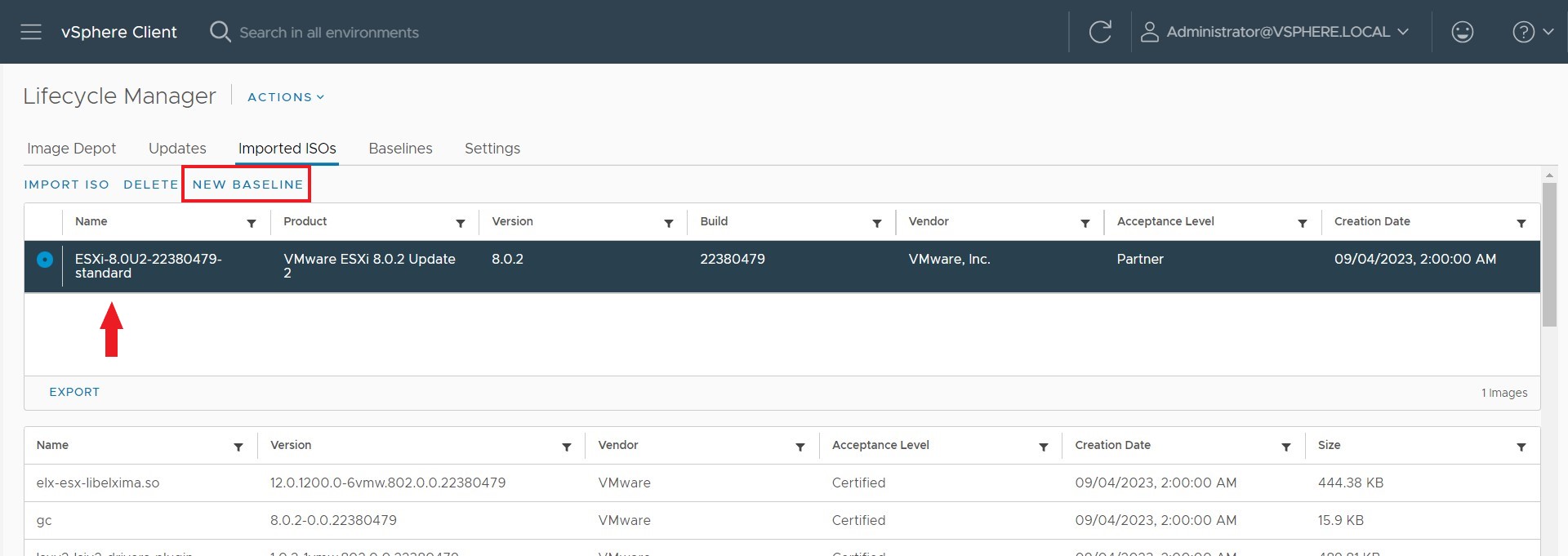The image size is (1568, 556).
Task: Click the 444.38 KB size cell
Action: pyautogui.click(x=1351, y=483)
